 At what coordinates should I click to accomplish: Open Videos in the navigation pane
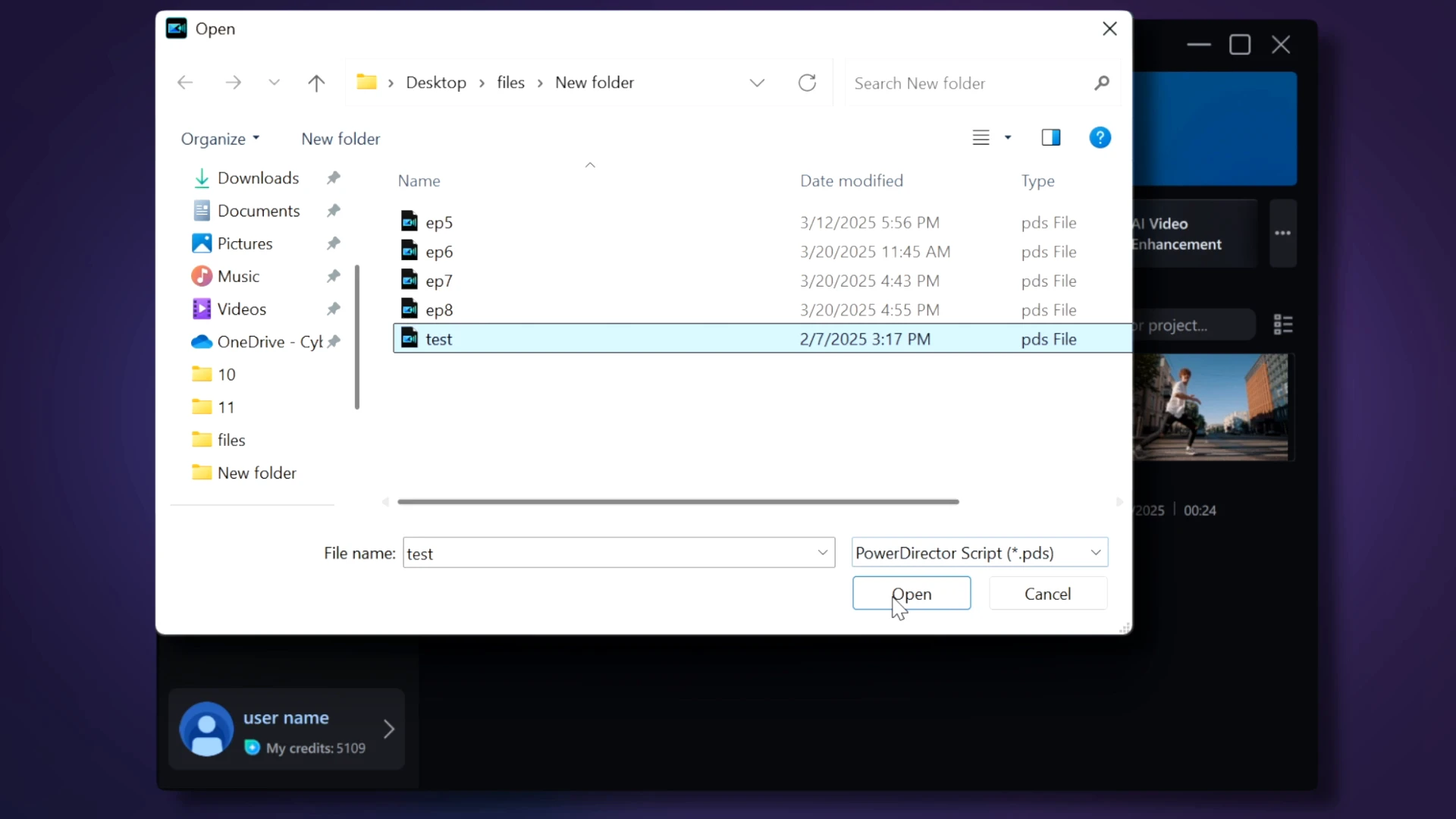click(x=241, y=309)
